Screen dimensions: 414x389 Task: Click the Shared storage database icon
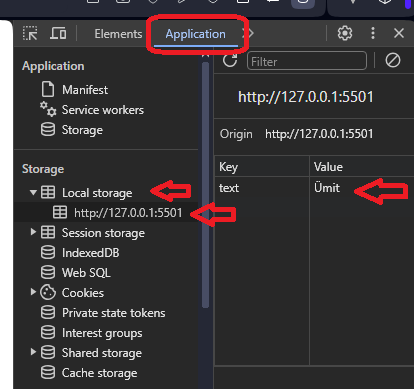48,352
